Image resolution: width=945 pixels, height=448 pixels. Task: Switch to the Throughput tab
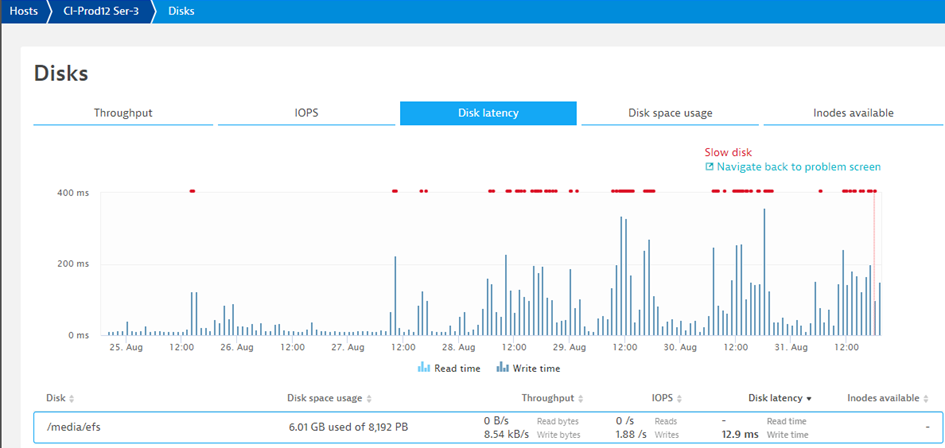click(123, 113)
